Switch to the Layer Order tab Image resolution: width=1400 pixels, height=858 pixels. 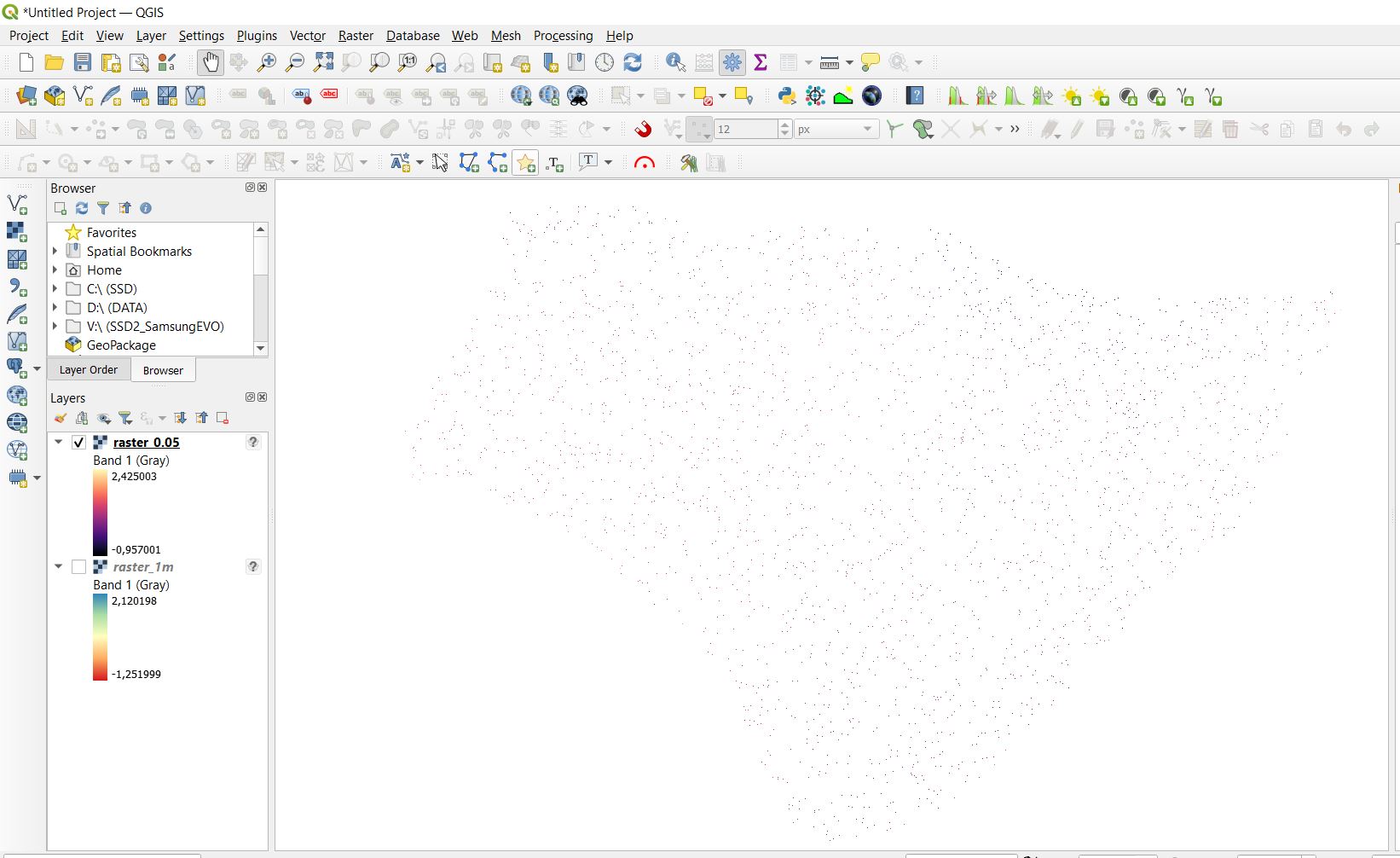[89, 369]
